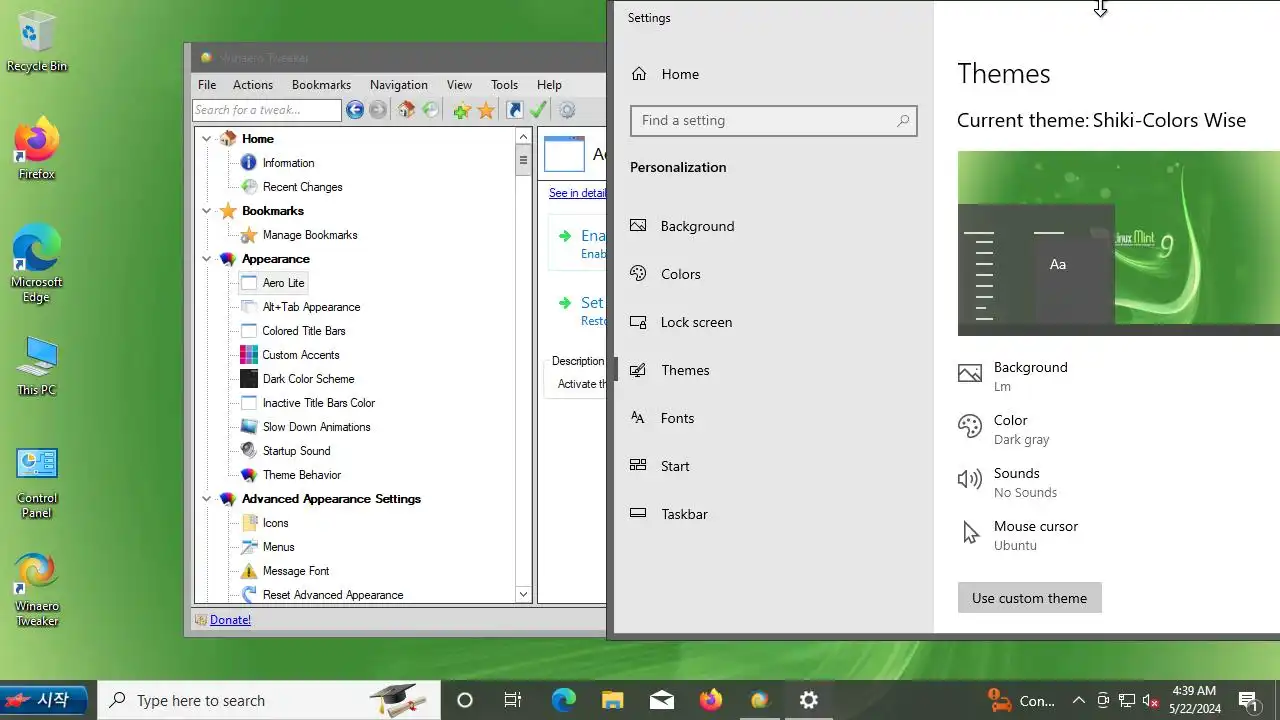Select Dark Color Scheme in the tree
This screenshot has height=720, width=1280.
pyautogui.click(x=308, y=379)
